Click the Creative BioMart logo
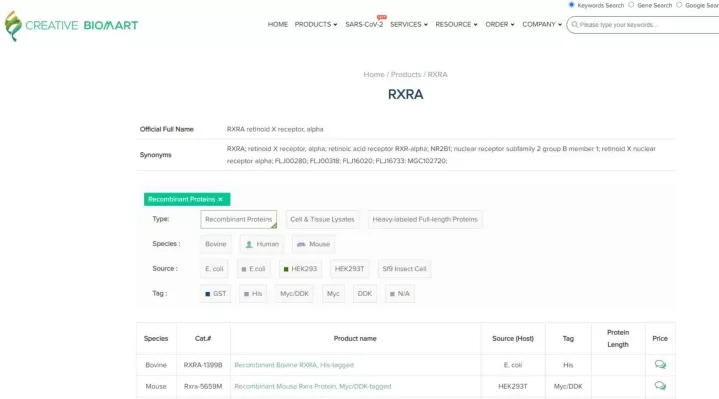The image size is (719, 399). click(x=71, y=26)
